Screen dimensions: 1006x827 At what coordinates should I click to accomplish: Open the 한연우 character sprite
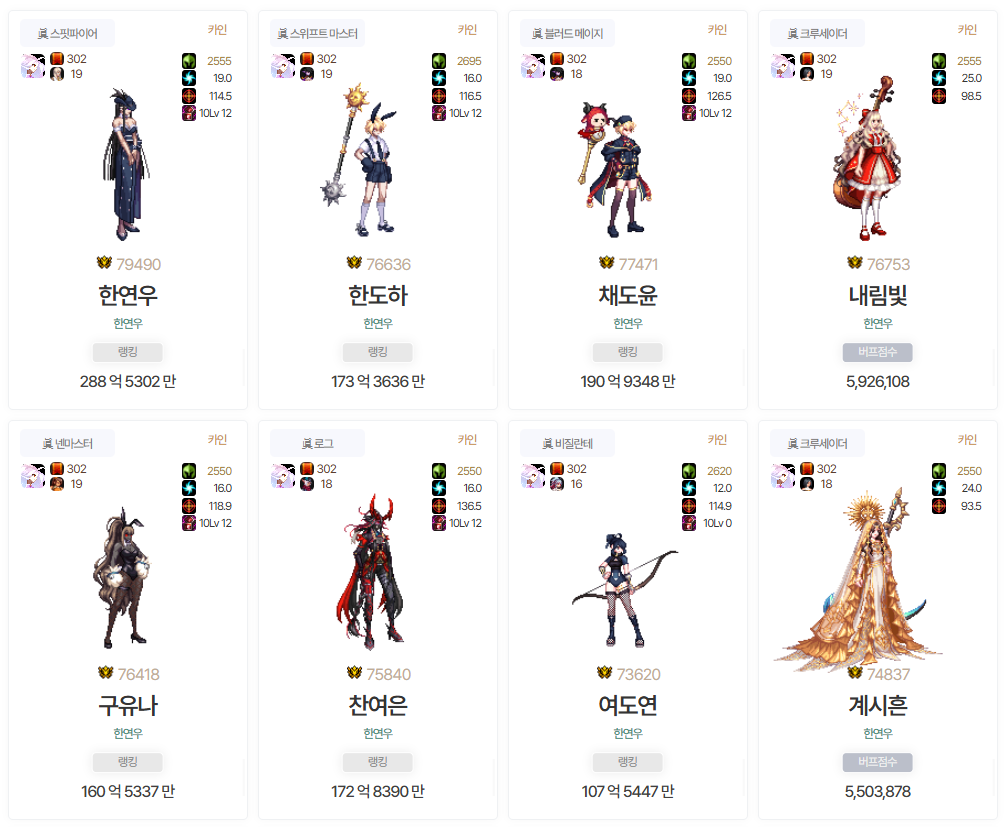tap(128, 164)
